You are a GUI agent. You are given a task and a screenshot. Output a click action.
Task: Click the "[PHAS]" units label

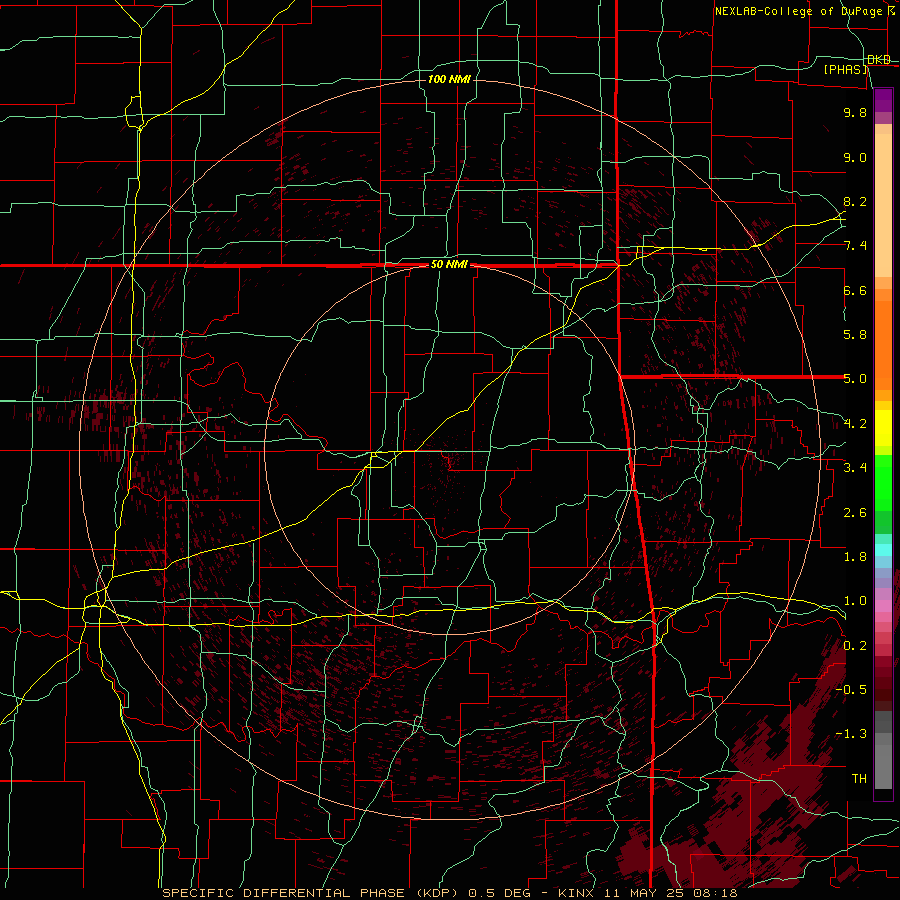pos(846,69)
